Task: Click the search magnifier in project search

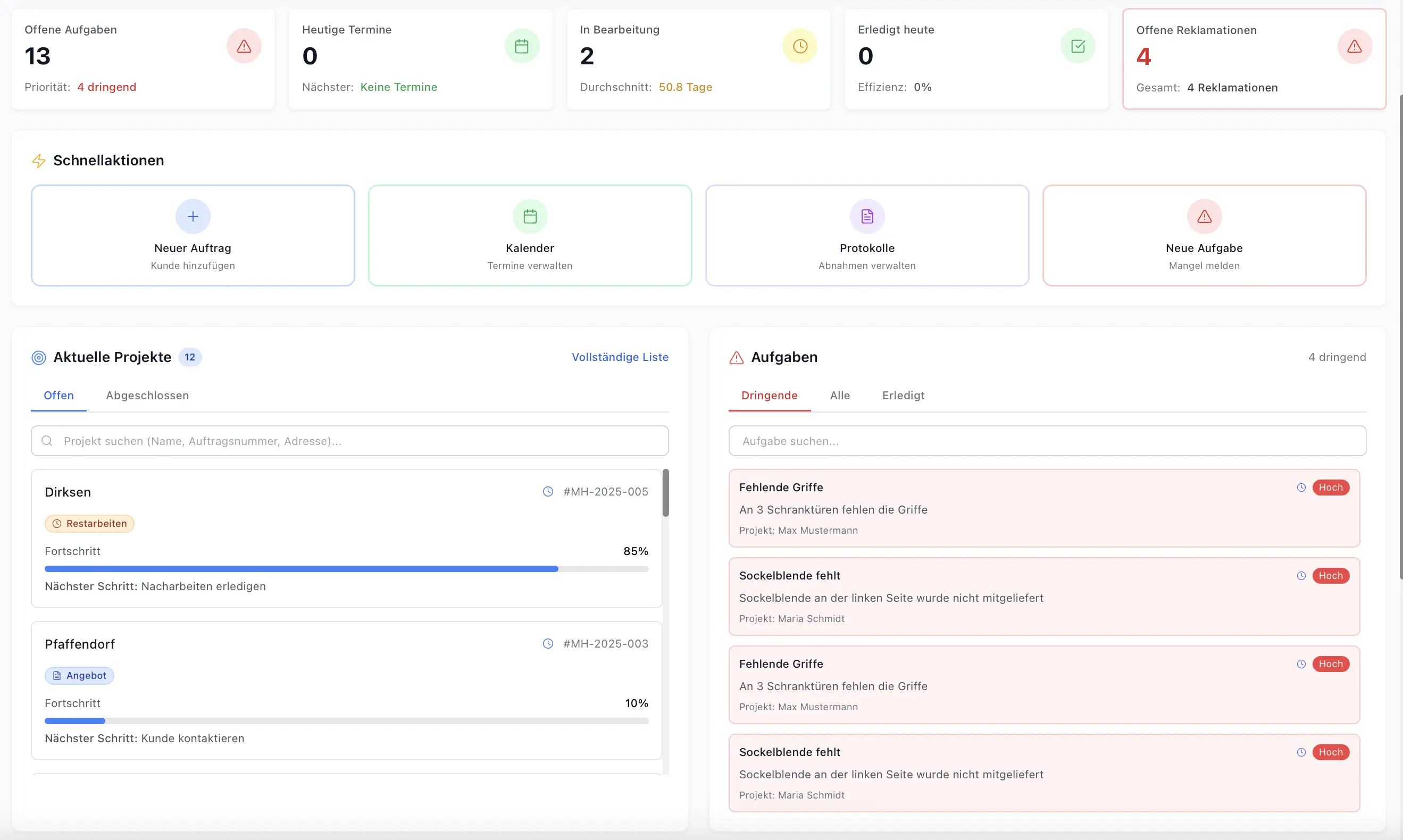Action: point(47,441)
